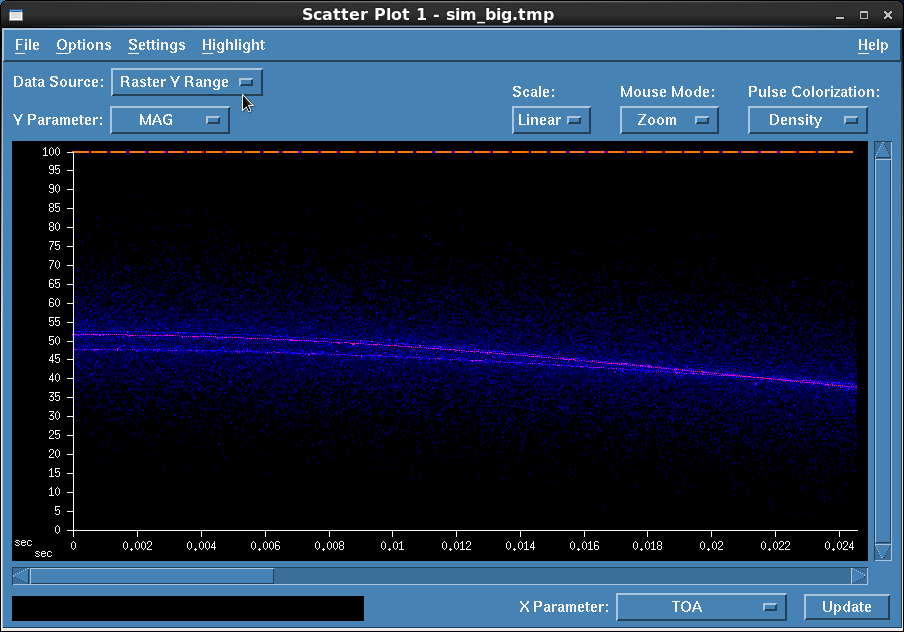The height and width of the screenshot is (632, 904).
Task: Click the vertical scrollbar down arrow
Action: click(882, 552)
